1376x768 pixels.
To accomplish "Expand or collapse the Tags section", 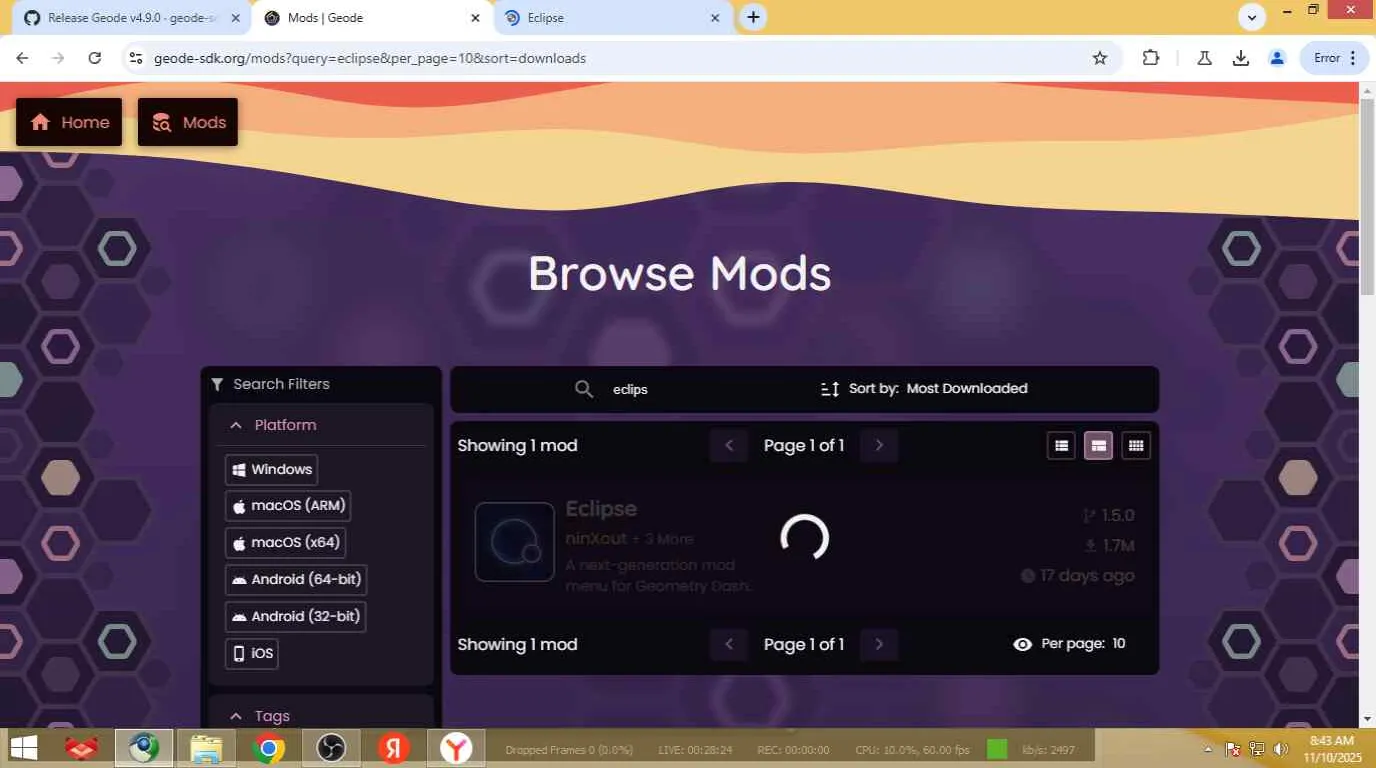I will [322, 716].
